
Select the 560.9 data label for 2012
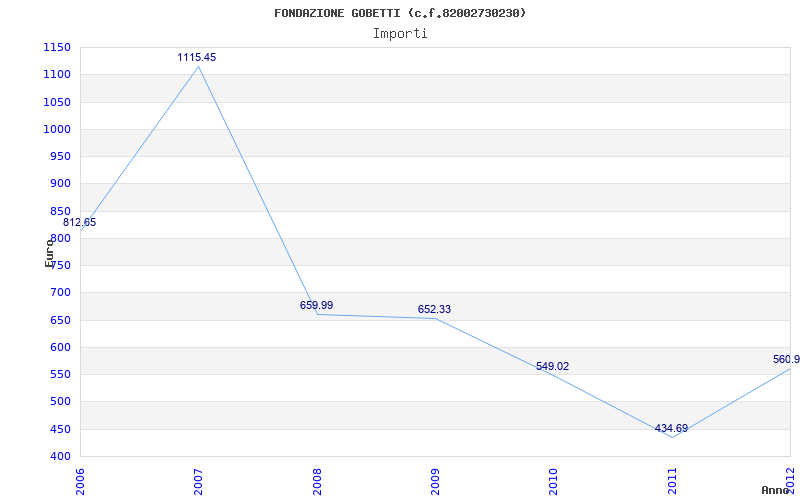pos(786,360)
